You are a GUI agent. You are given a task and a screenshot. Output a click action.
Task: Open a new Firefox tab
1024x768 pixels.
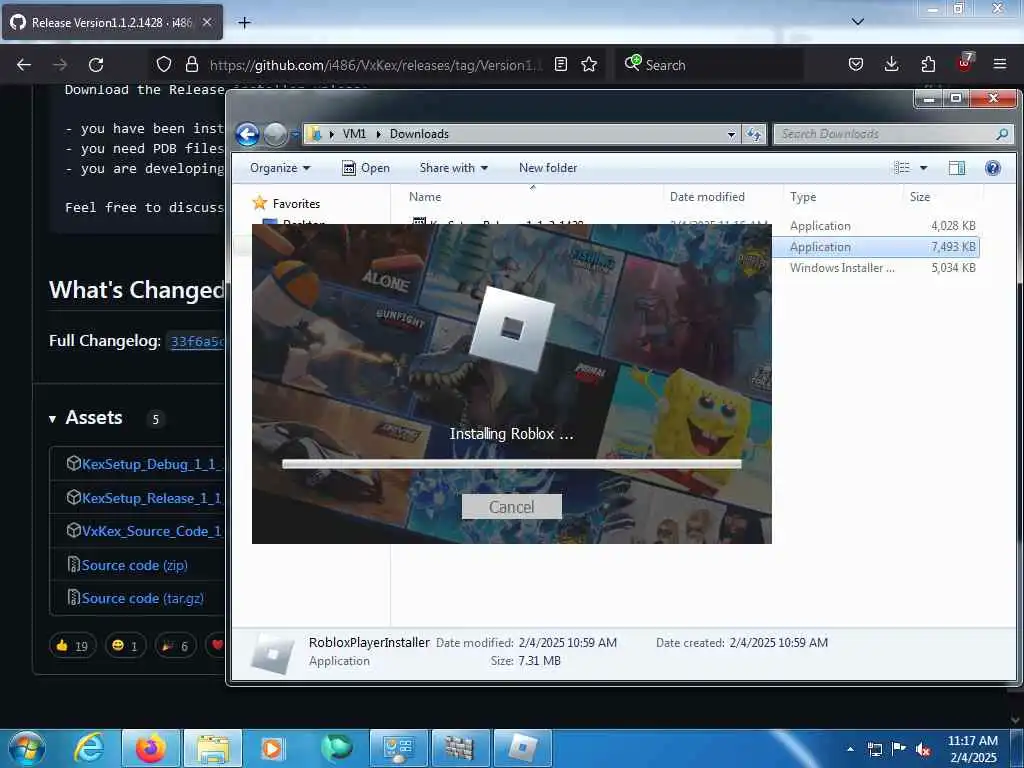click(244, 23)
